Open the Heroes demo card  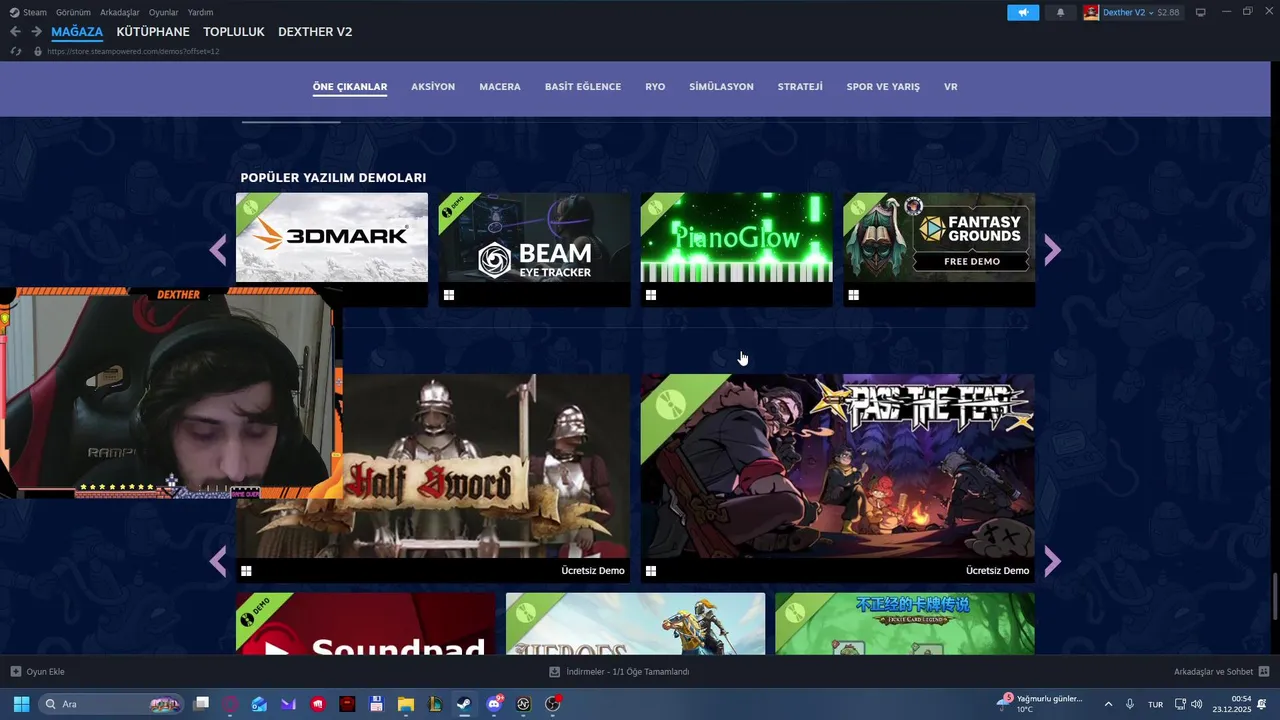635,624
